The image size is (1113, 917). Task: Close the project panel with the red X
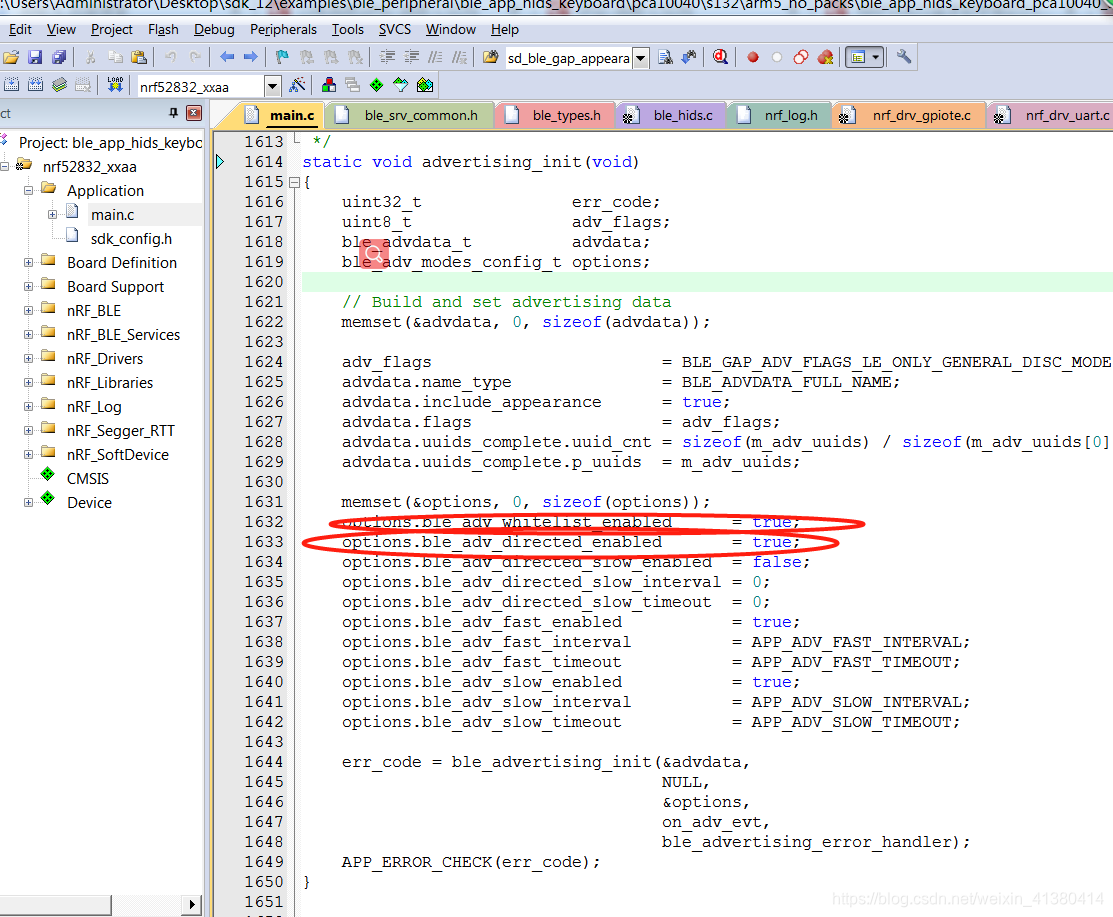pos(194,113)
